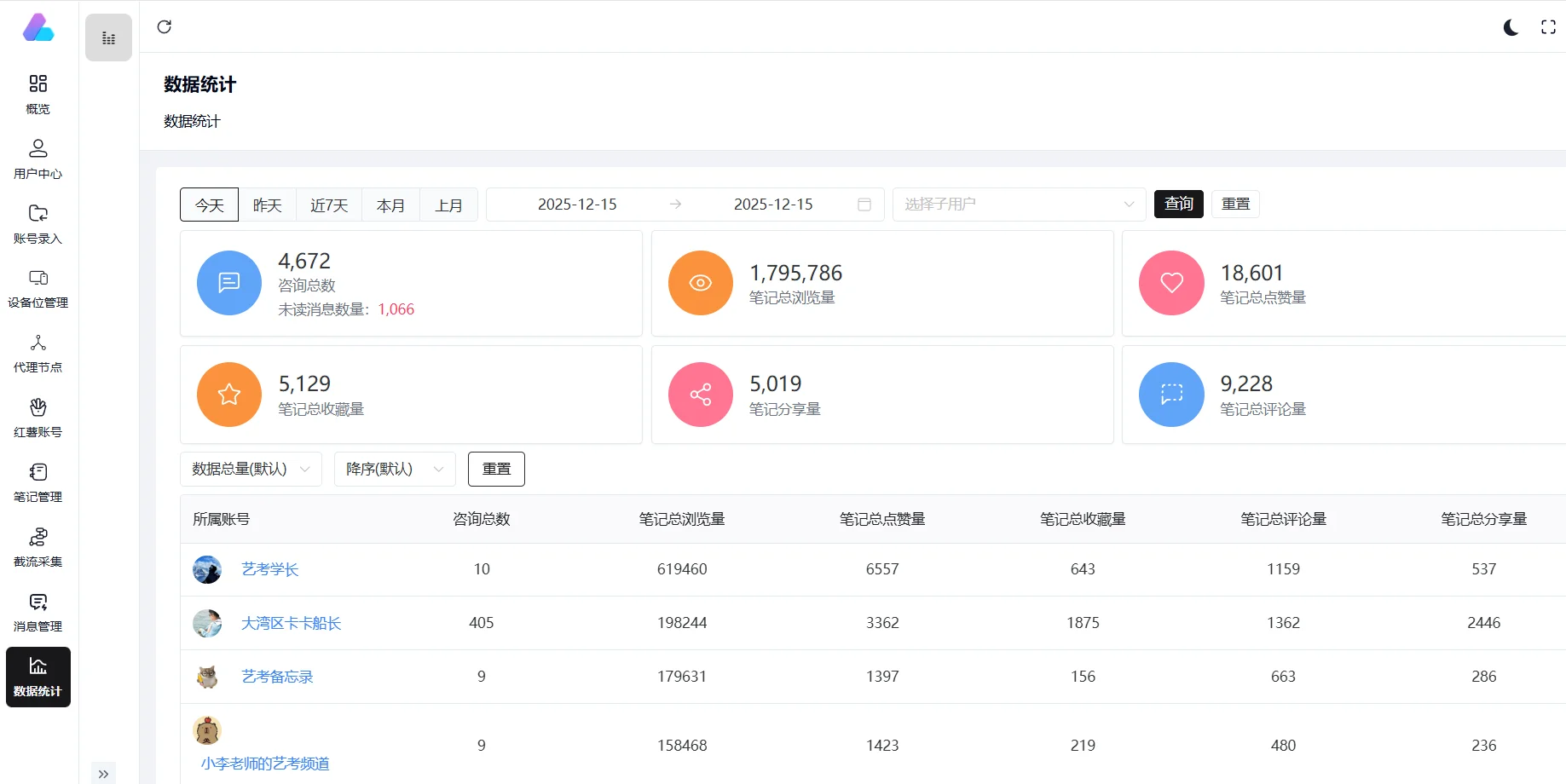Go to 账号录入 section
This screenshot has height=784, width=1566.
pos(38,223)
